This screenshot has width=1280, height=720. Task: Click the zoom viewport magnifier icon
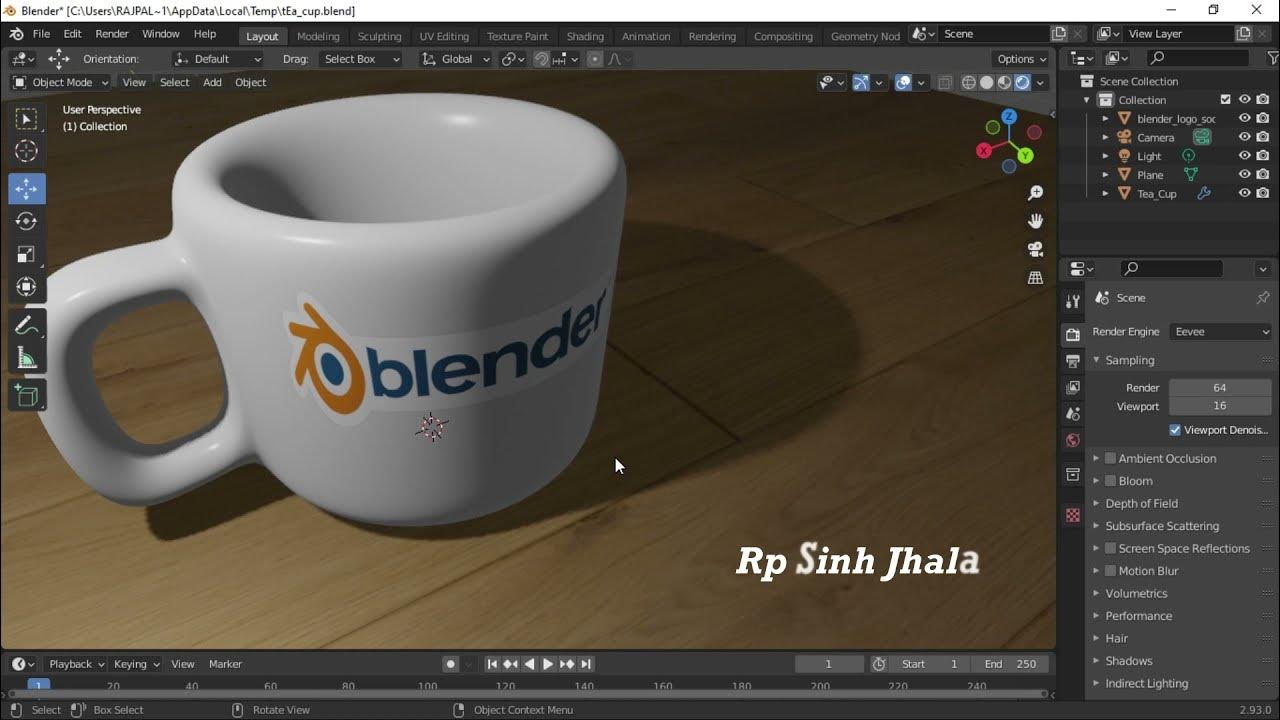pyautogui.click(x=1036, y=193)
